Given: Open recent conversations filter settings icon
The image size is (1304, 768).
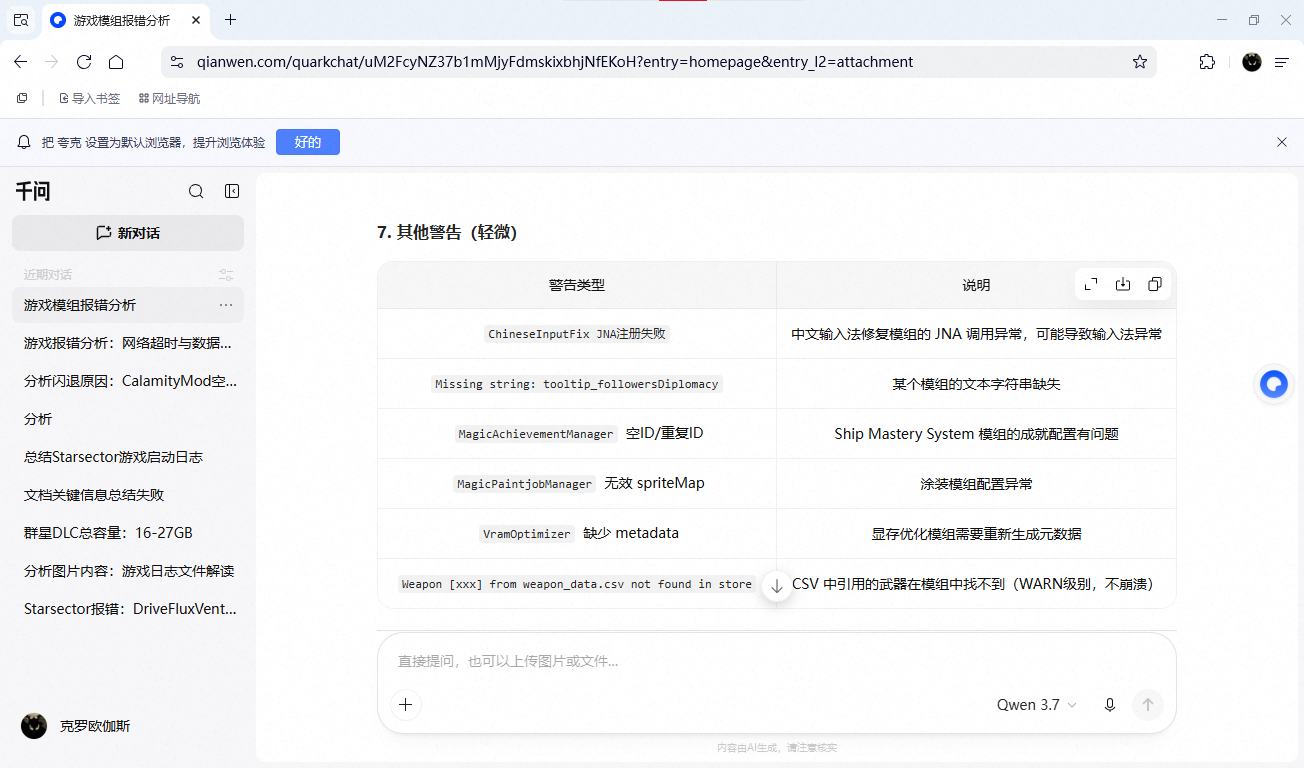Looking at the screenshot, I should (226, 275).
